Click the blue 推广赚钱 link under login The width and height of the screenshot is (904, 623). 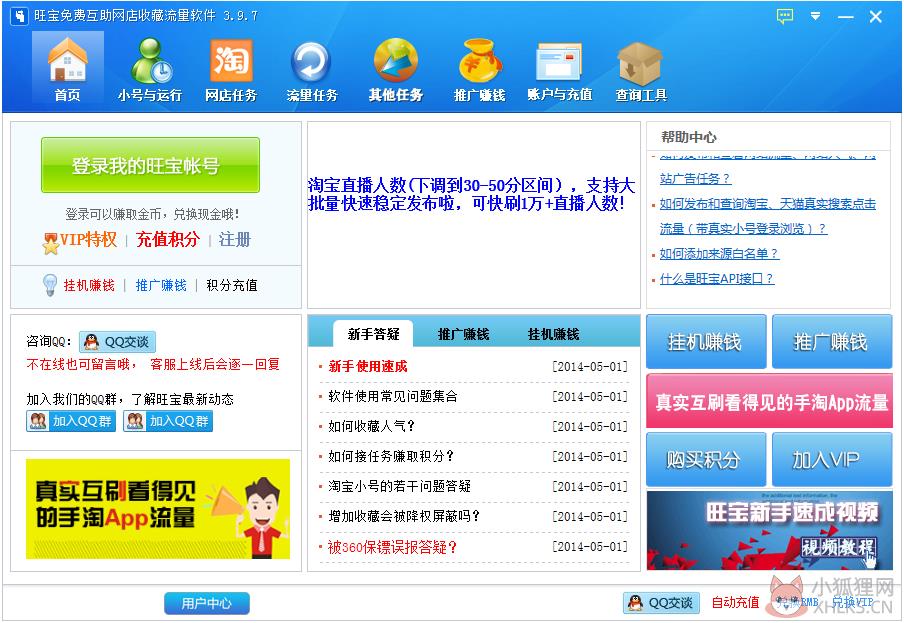coord(161,285)
